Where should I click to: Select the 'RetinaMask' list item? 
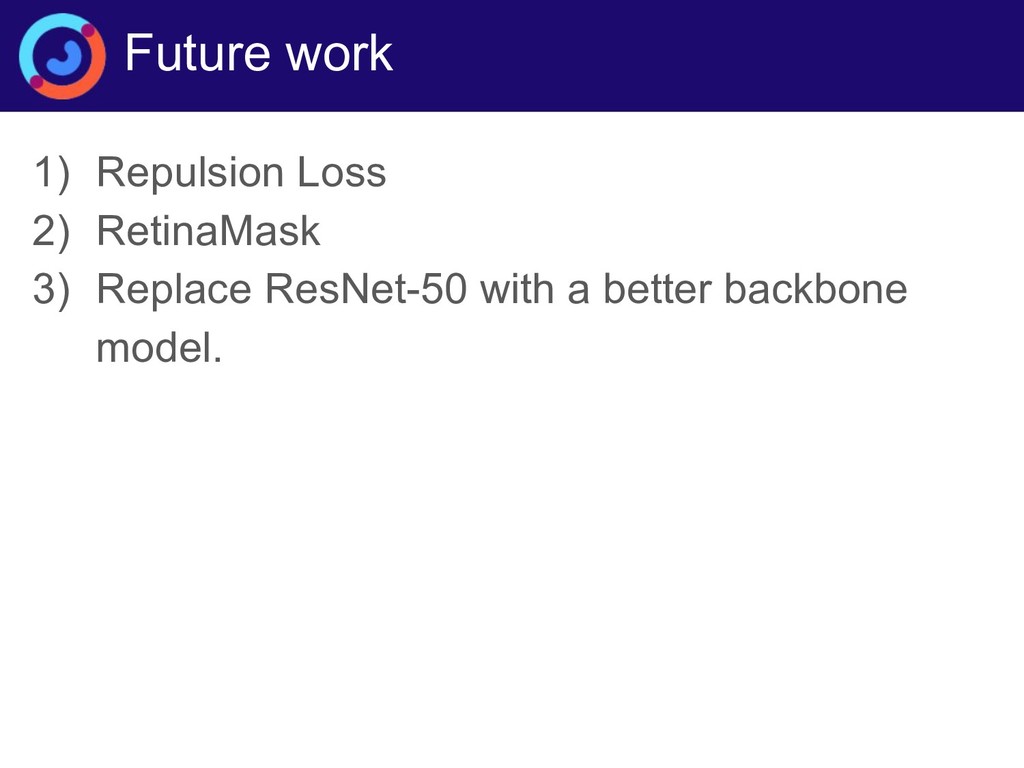click(x=208, y=231)
